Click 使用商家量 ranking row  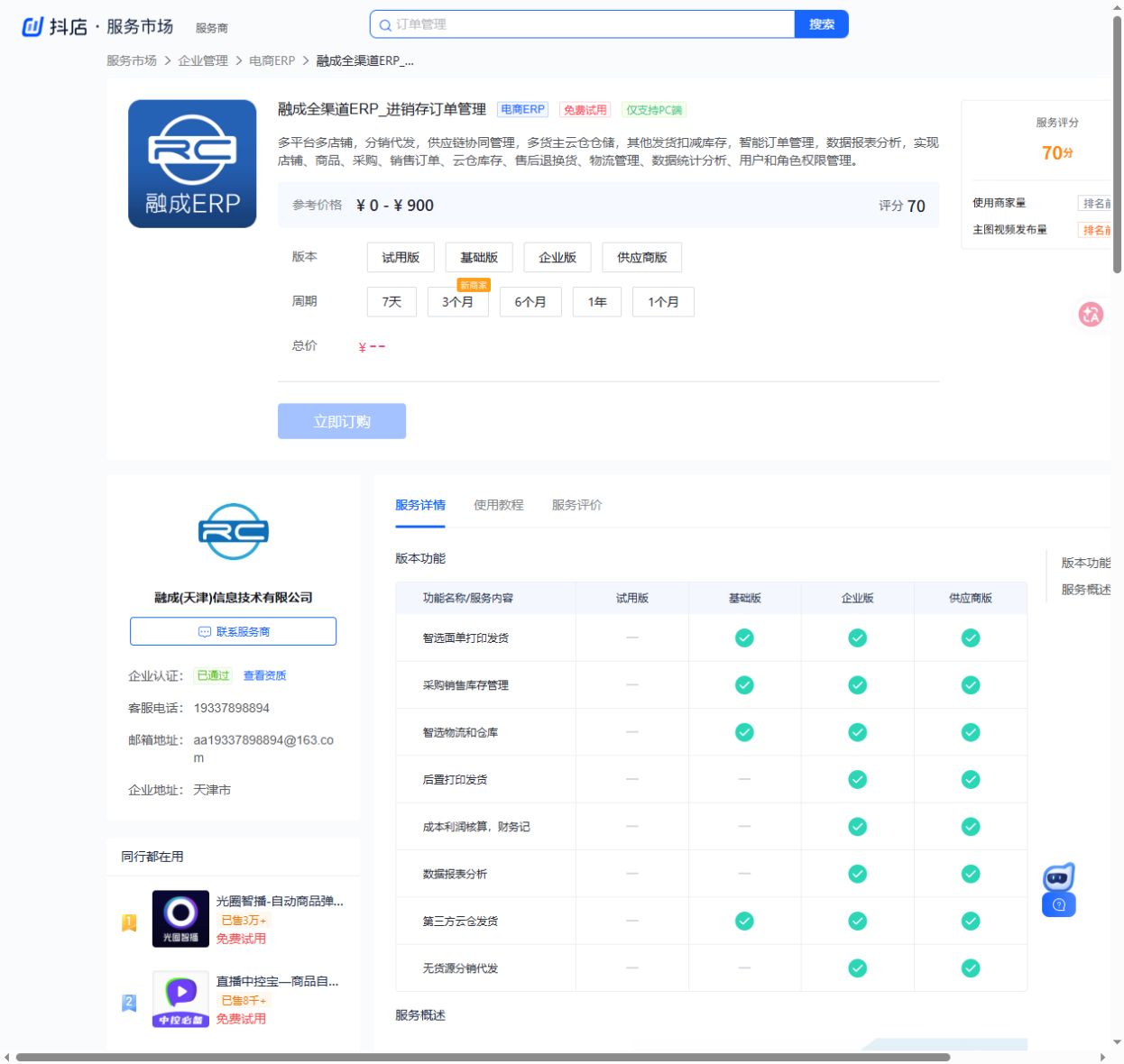click(1042, 203)
